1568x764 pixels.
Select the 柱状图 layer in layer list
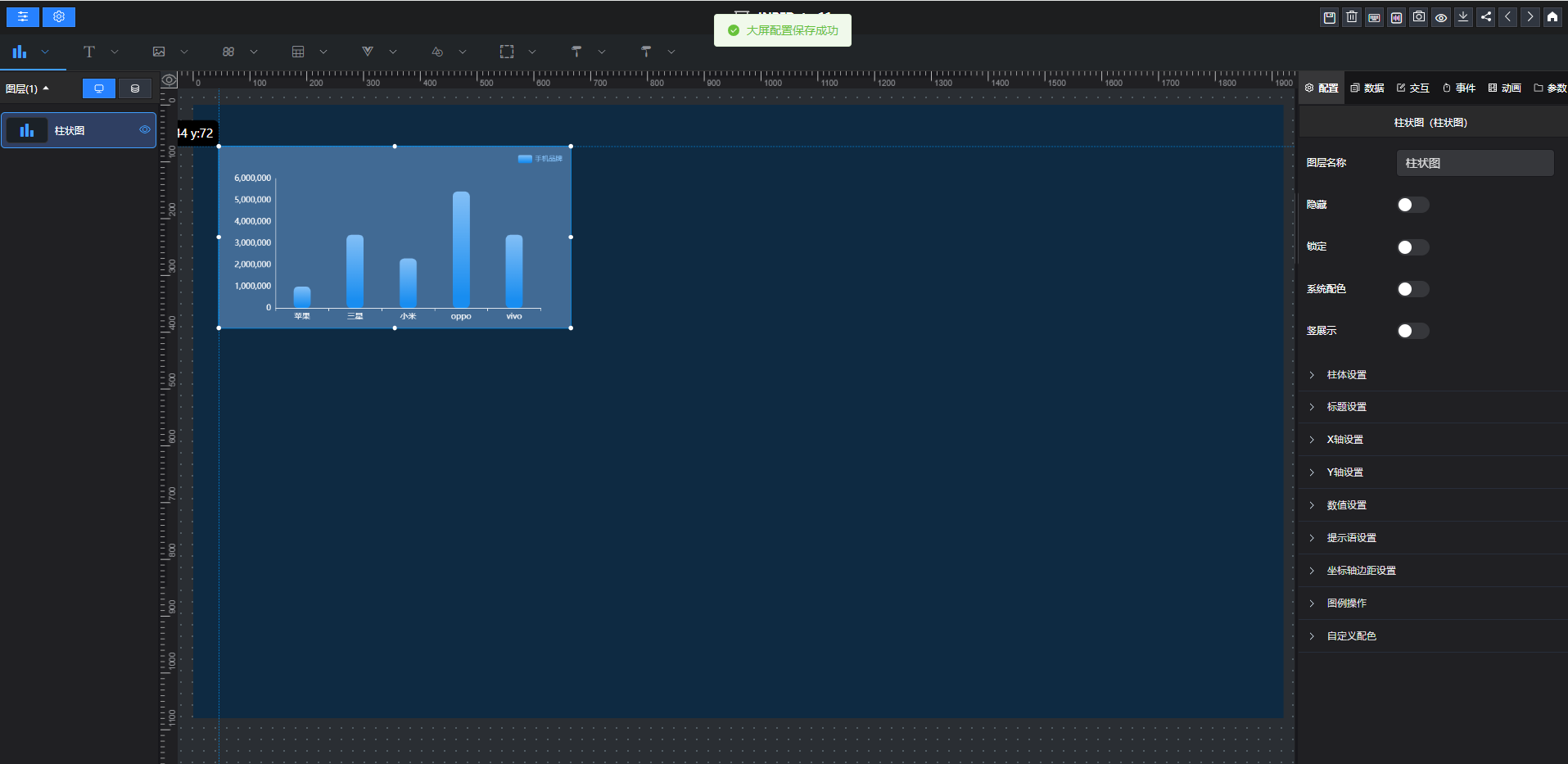coord(70,131)
